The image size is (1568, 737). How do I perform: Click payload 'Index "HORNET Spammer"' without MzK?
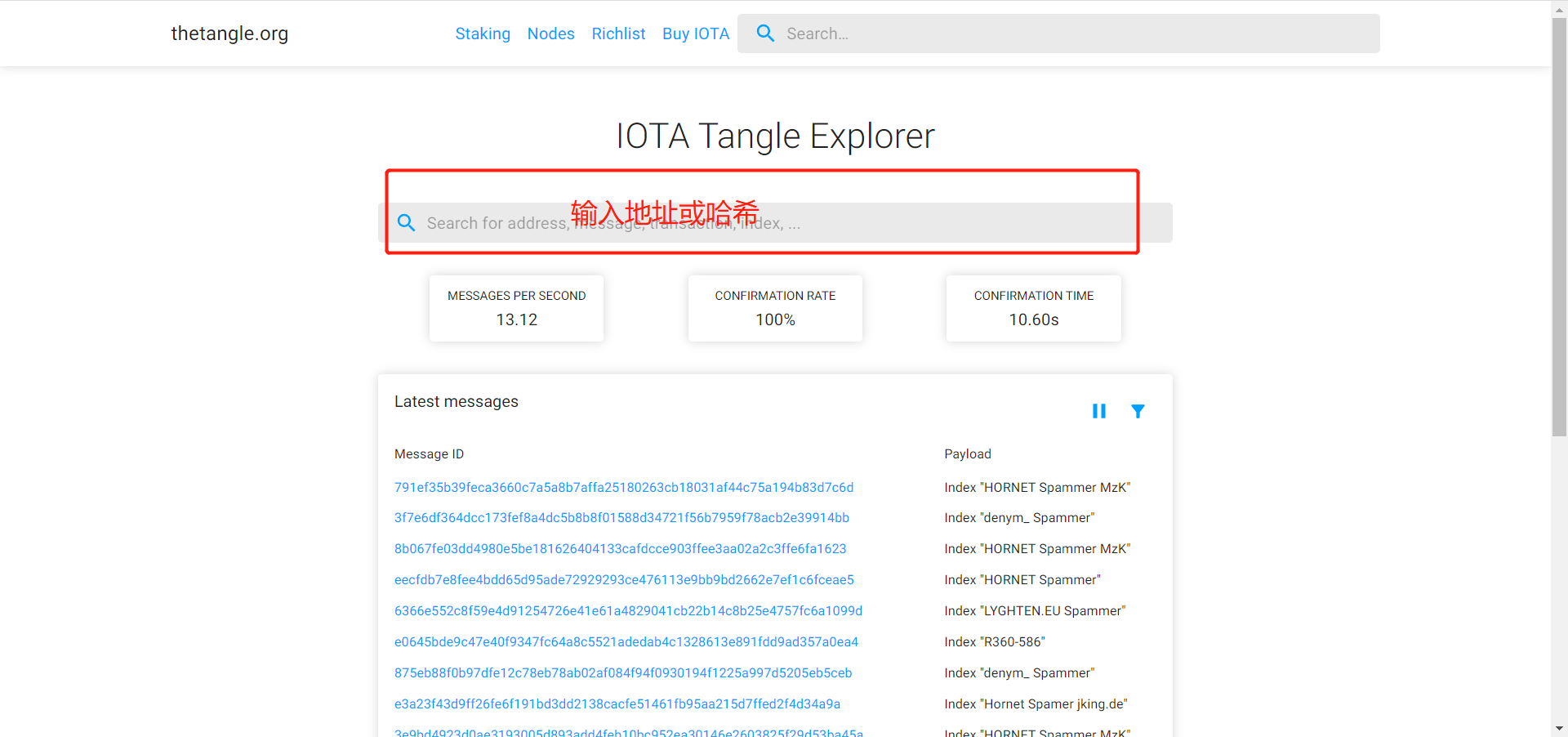point(1022,580)
